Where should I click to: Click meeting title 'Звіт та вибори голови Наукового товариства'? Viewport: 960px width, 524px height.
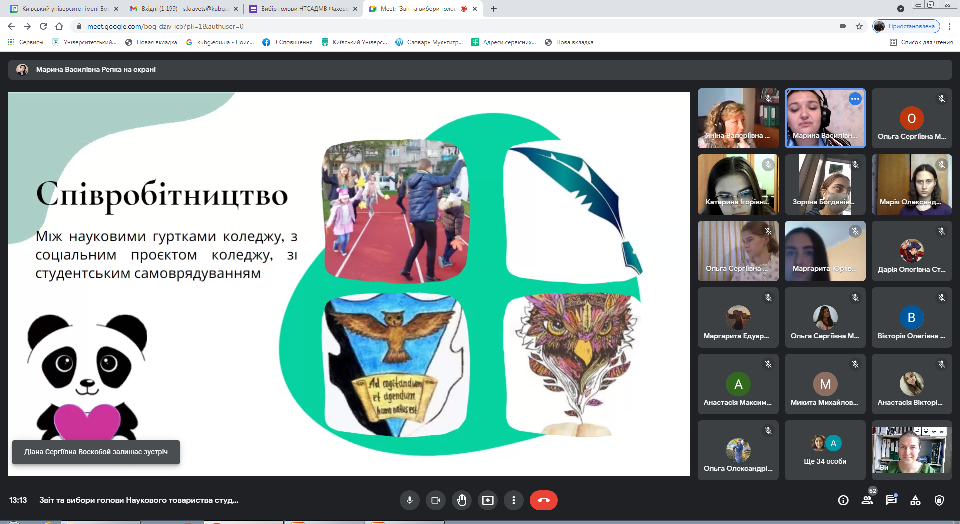coord(139,500)
